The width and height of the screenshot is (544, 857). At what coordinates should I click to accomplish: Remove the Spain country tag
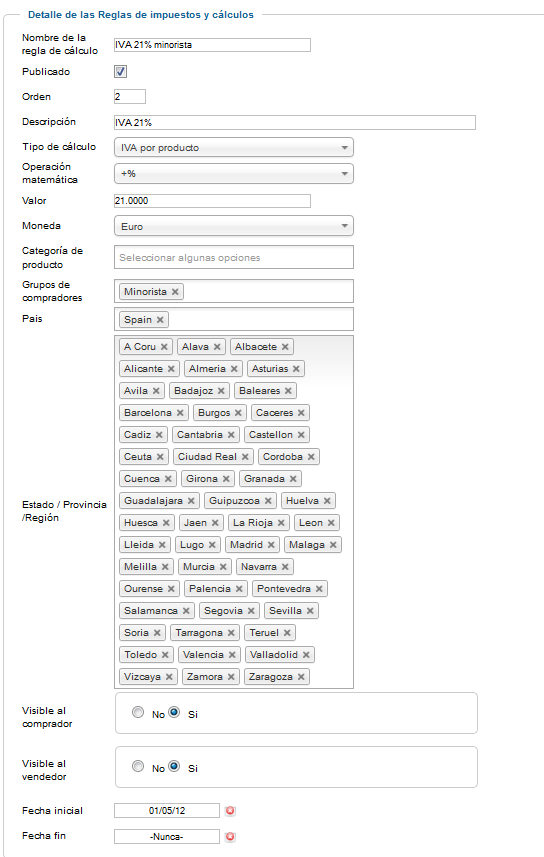click(x=160, y=320)
